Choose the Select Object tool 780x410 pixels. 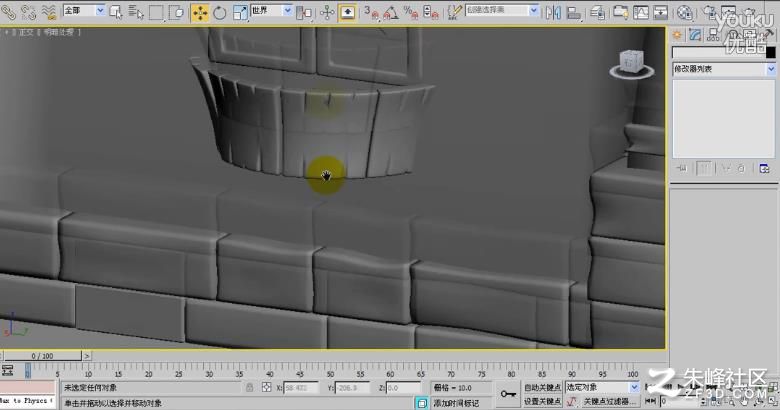pyautogui.click(x=116, y=12)
